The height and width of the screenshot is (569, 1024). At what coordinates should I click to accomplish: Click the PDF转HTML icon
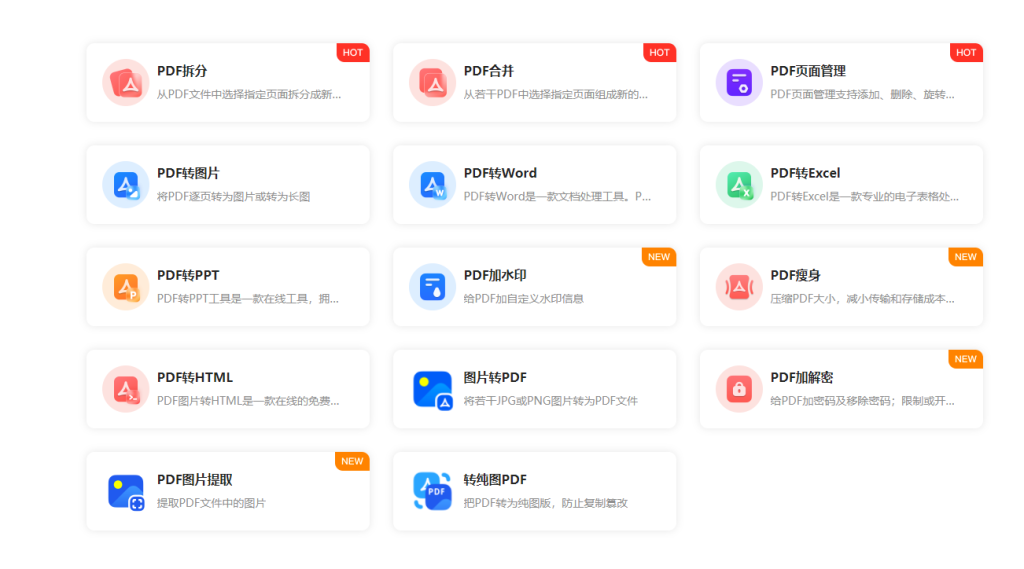[x=126, y=389]
